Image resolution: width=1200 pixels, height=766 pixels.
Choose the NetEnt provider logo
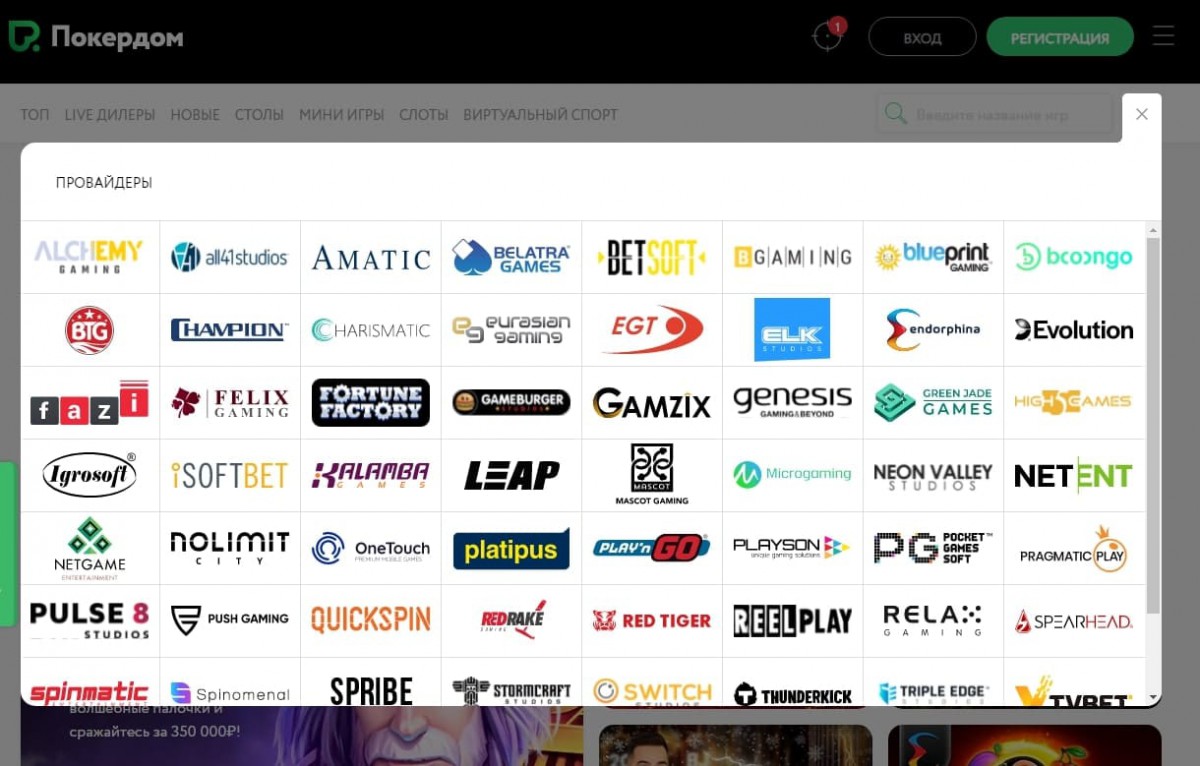click(x=1073, y=476)
